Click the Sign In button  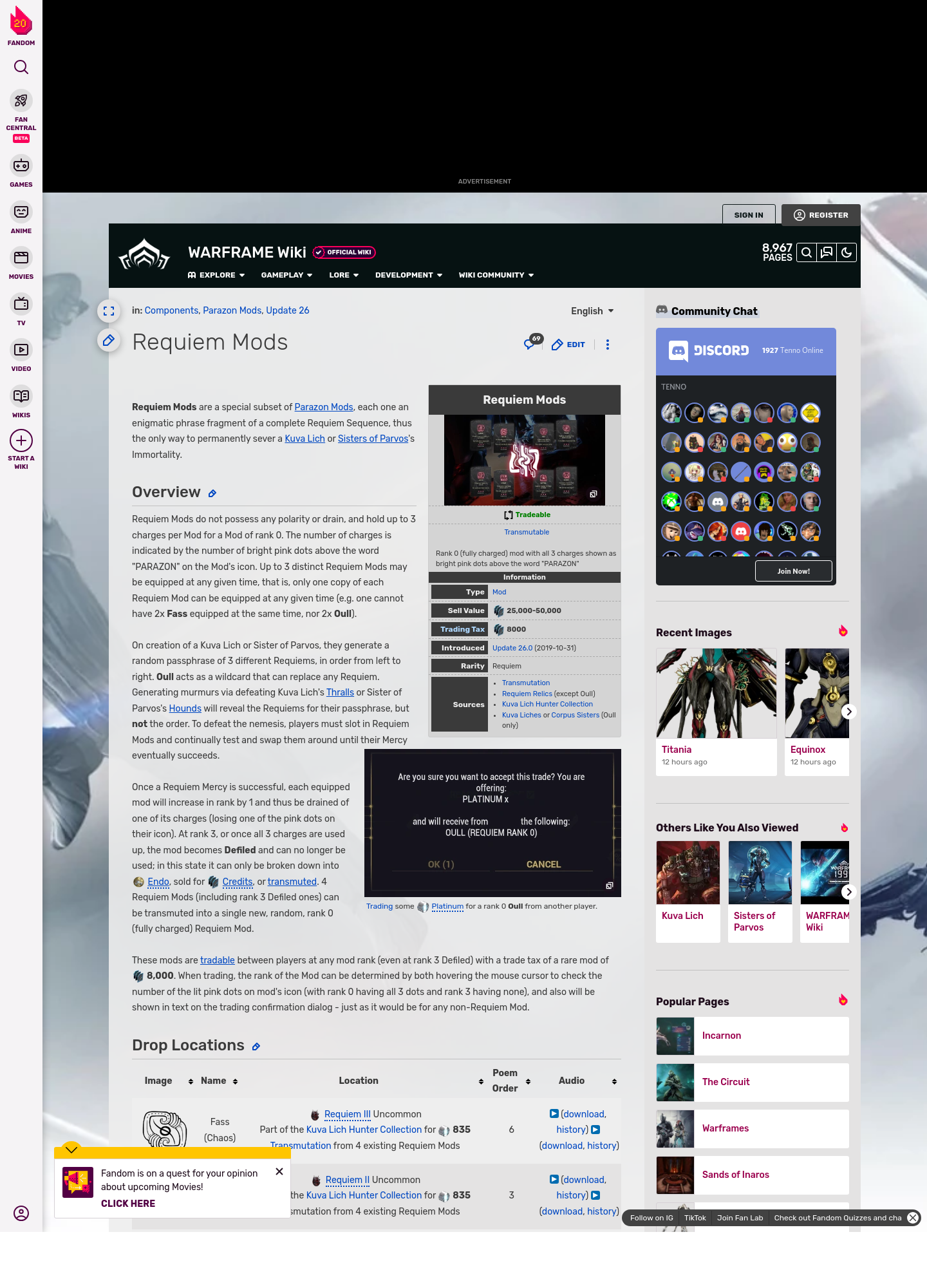coord(749,215)
